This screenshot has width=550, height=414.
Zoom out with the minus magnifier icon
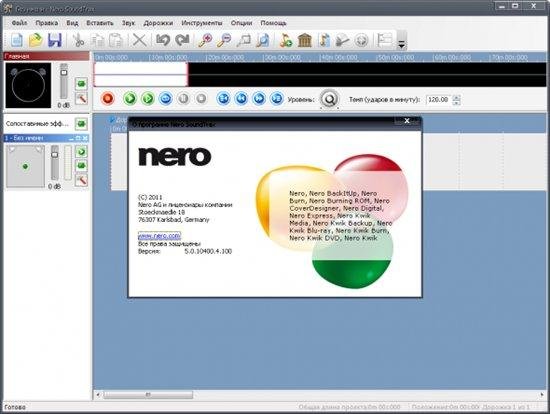click(x=224, y=40)
